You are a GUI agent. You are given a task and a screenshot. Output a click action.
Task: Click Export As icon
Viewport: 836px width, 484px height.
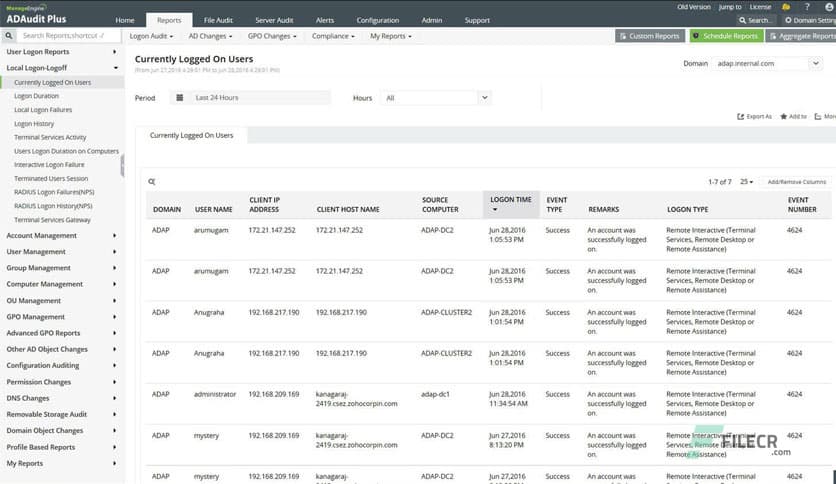pos(741,116)
